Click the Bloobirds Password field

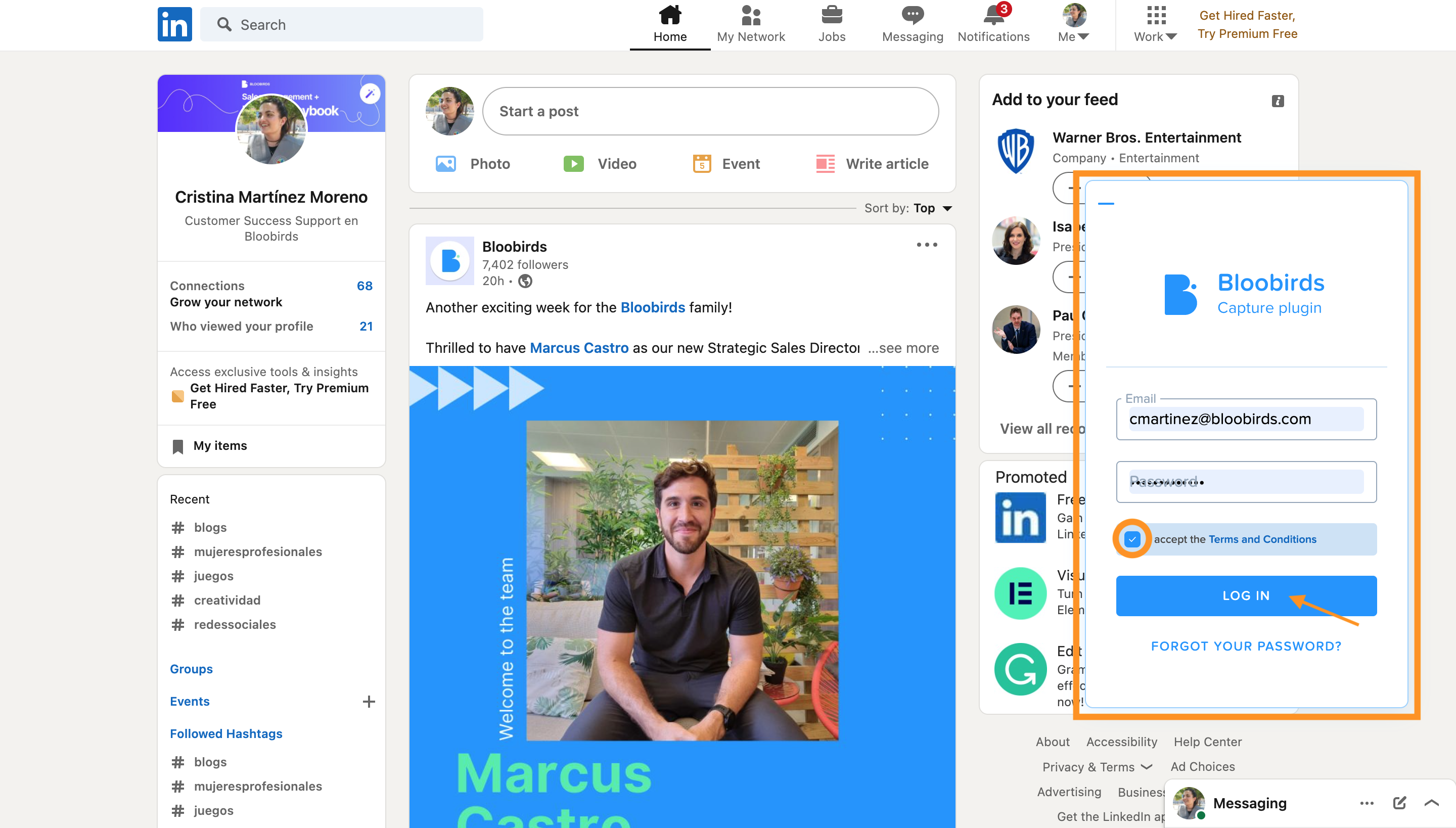(1246, 482)
